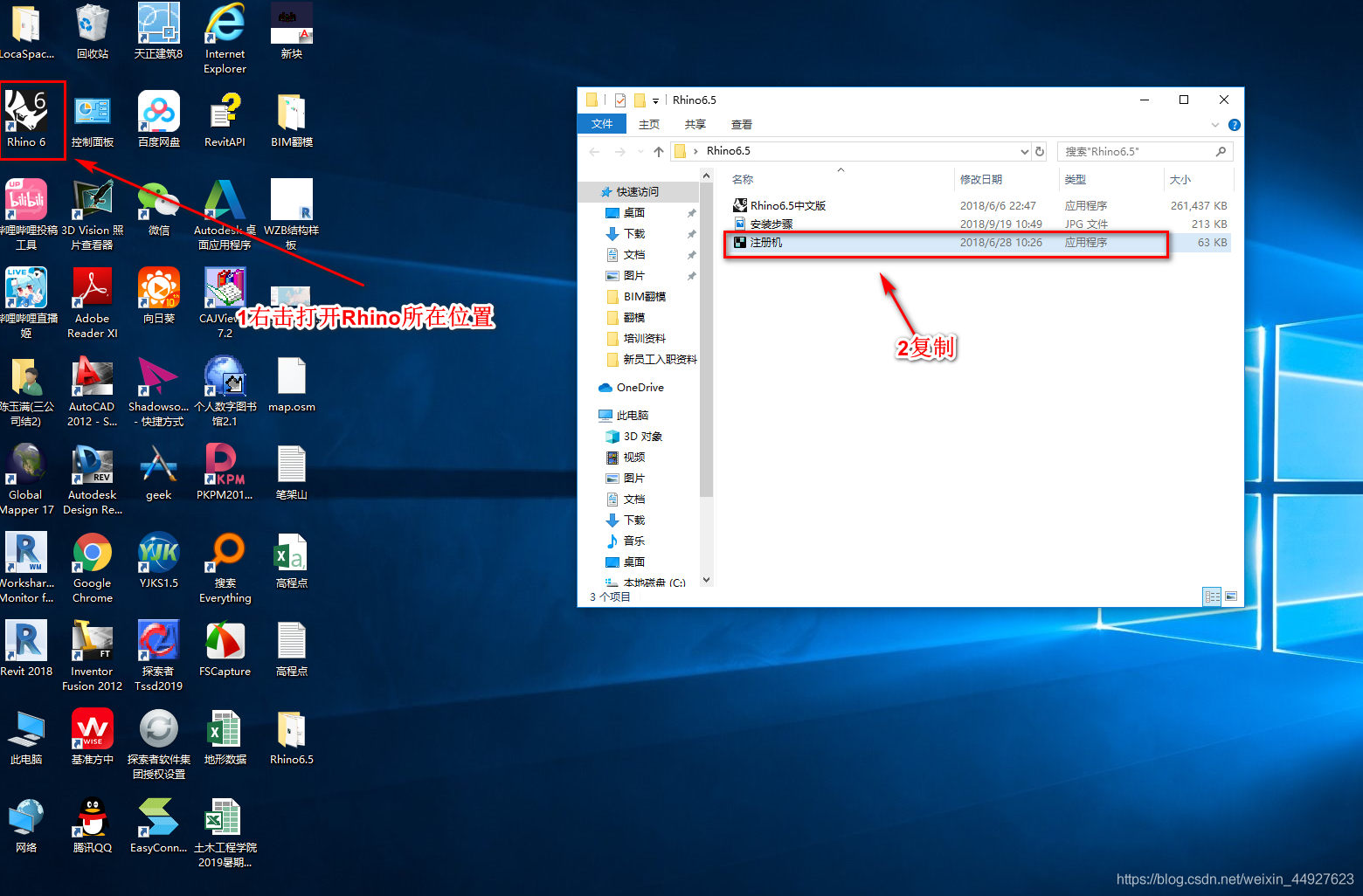Open the 查看 ribbon tab
The width and height of the screenshot is (1363, 896).
tap(742, 124)
